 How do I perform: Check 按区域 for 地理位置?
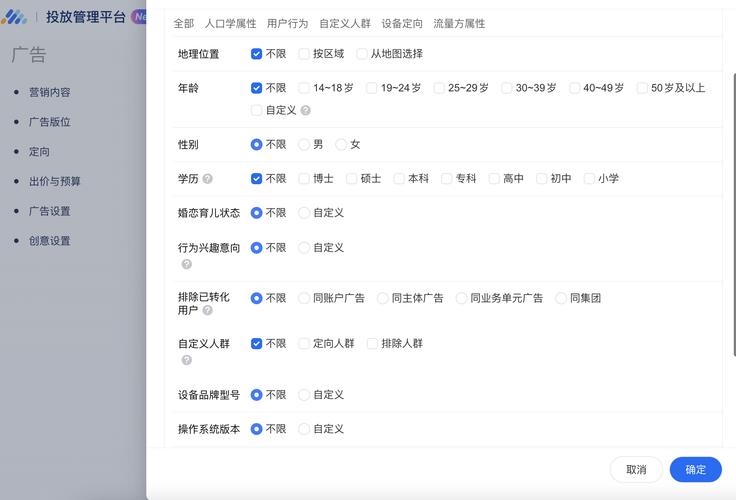click(x=304, y=54)
